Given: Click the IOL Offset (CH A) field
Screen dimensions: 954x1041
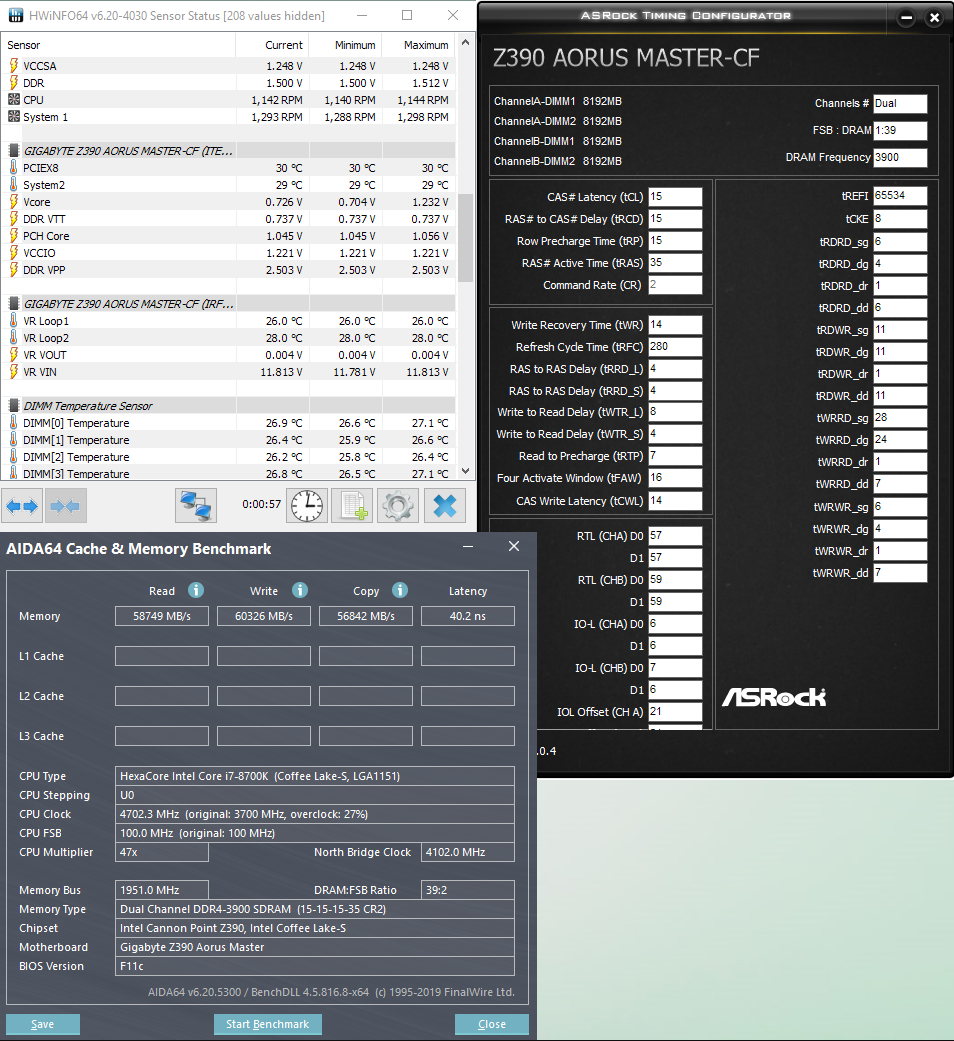Looking at the screenshot, I should click(x=675, y=712).
